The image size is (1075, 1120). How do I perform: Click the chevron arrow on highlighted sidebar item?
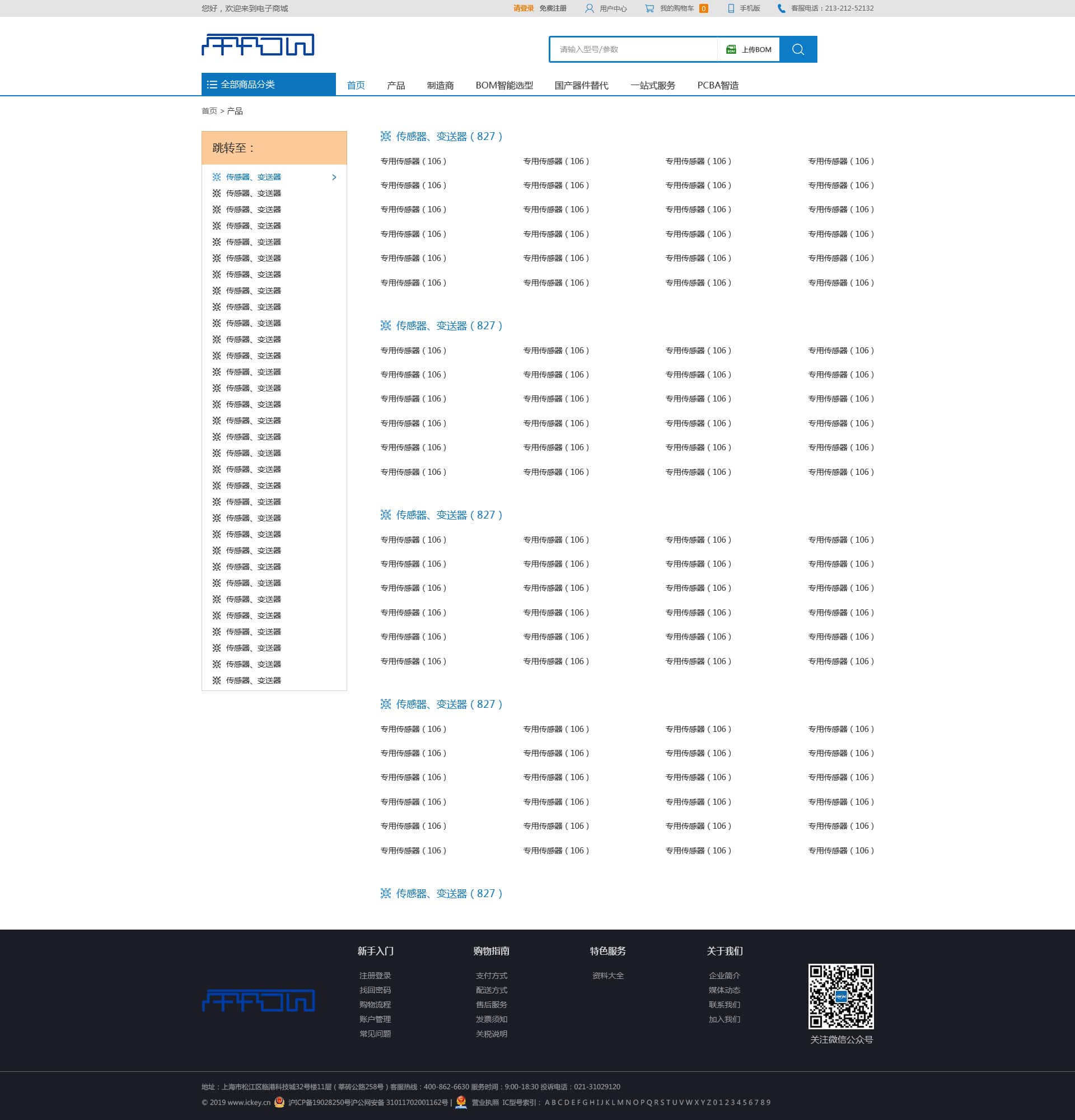334,177
